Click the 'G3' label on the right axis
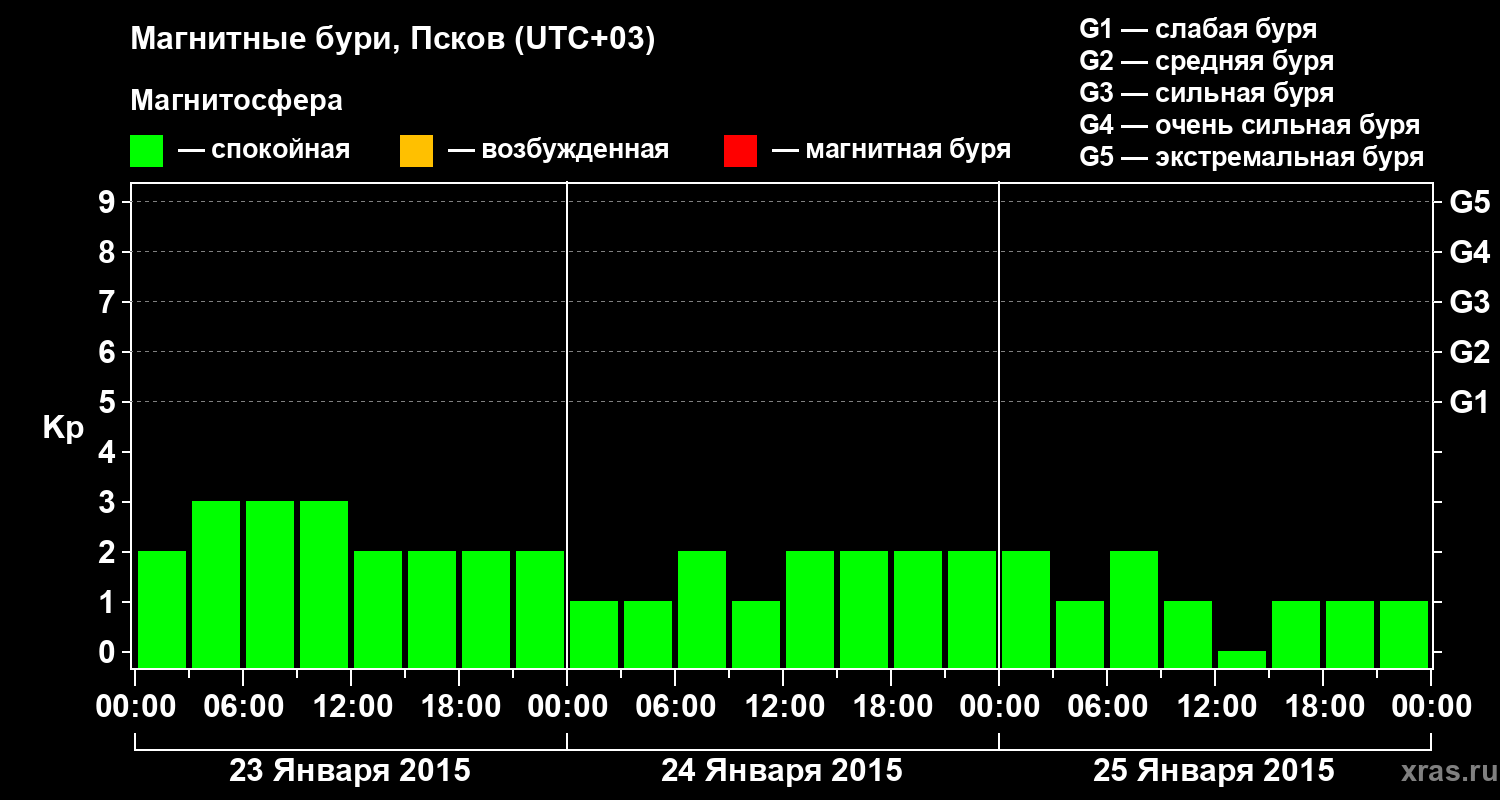The image size is (1500, 800). coord(1469,302)
